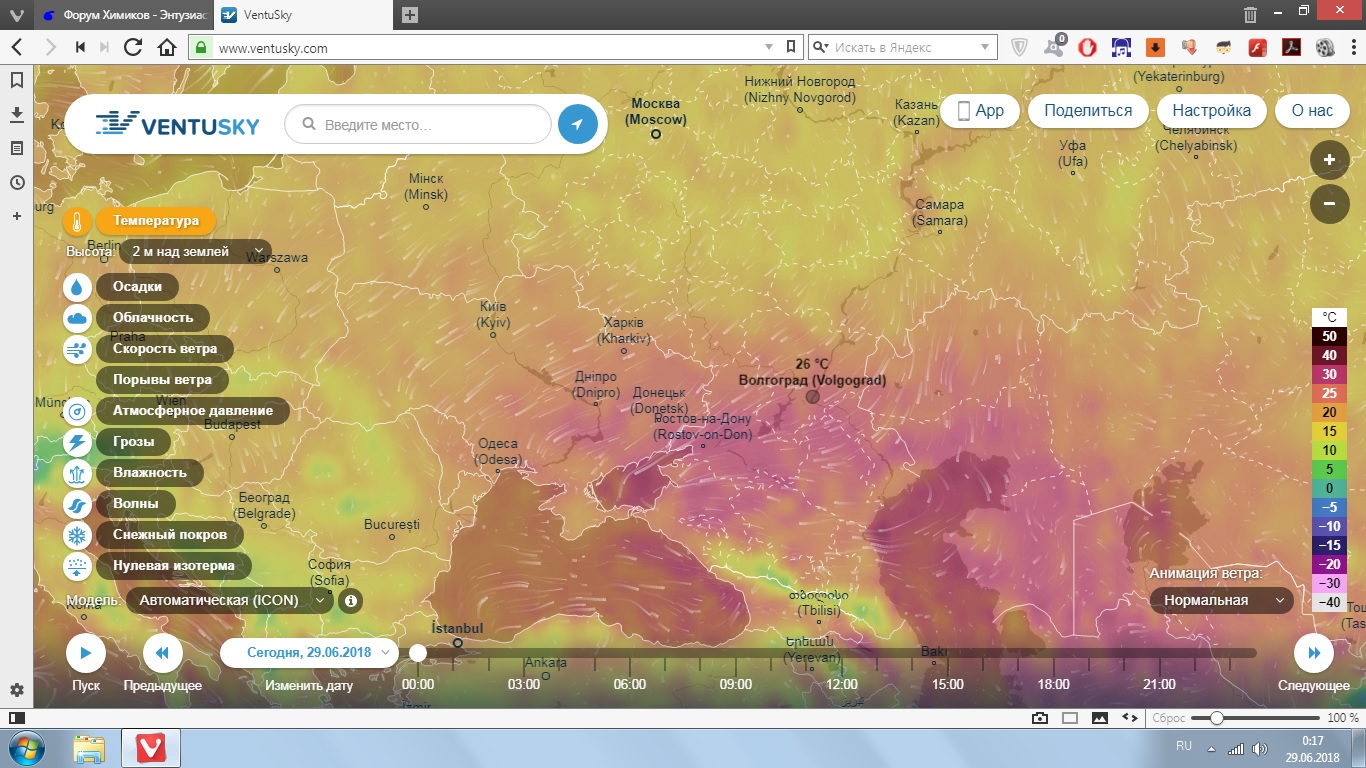Click the wind speed layer icon

coord(78,349)
